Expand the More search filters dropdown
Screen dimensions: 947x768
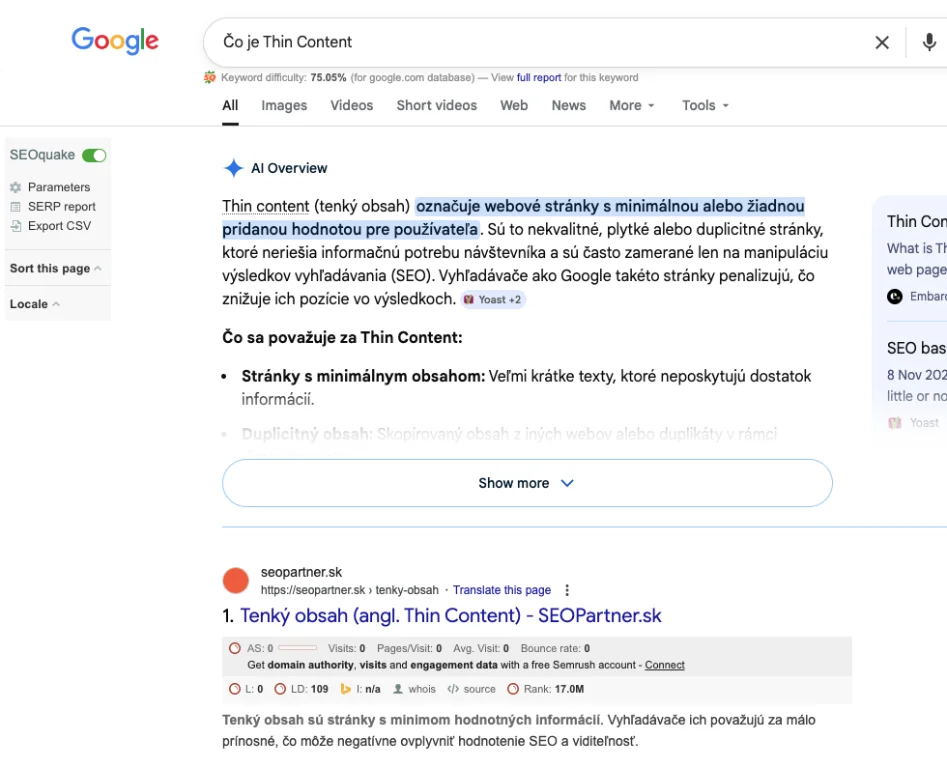[x=631, y=105]
